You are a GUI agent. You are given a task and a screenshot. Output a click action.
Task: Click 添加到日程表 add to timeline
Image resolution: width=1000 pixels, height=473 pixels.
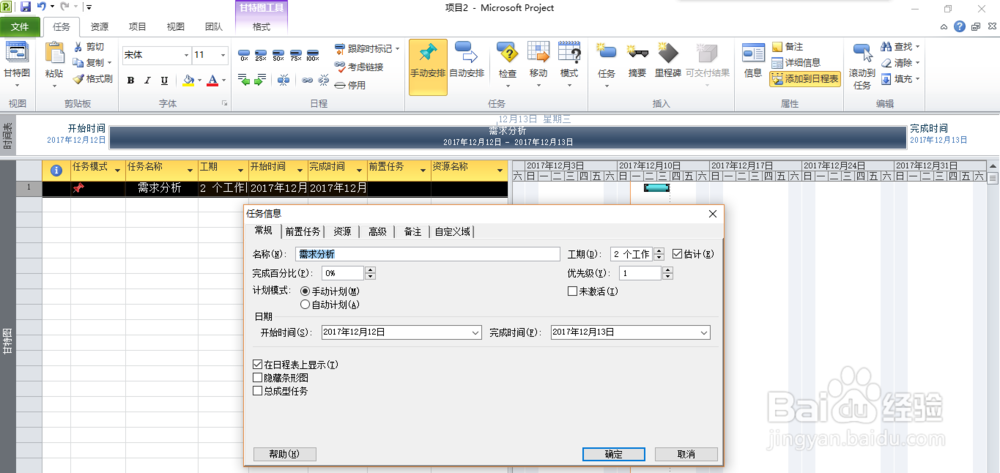[805, 79]
